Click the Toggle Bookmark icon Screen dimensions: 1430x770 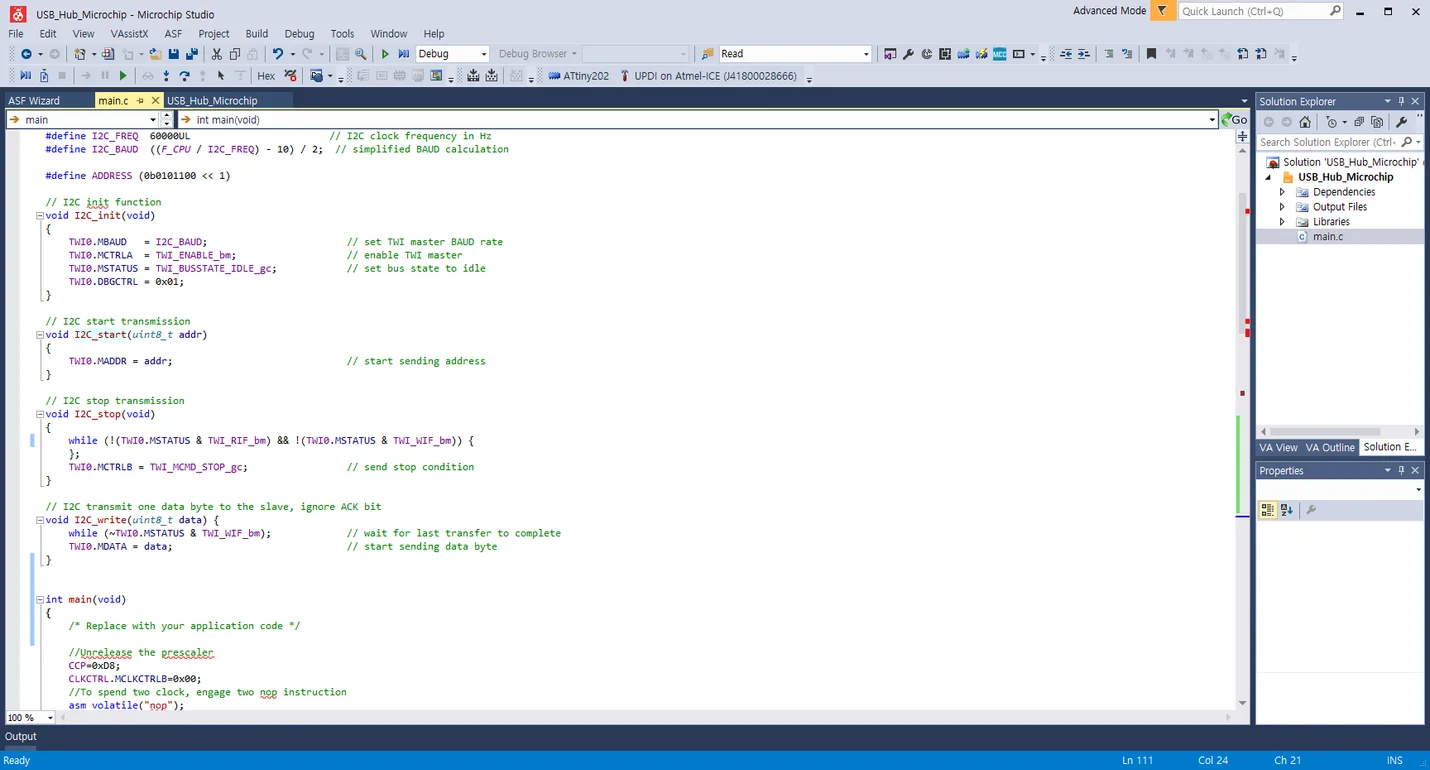pyautogui.click(x=1151, y=54)
